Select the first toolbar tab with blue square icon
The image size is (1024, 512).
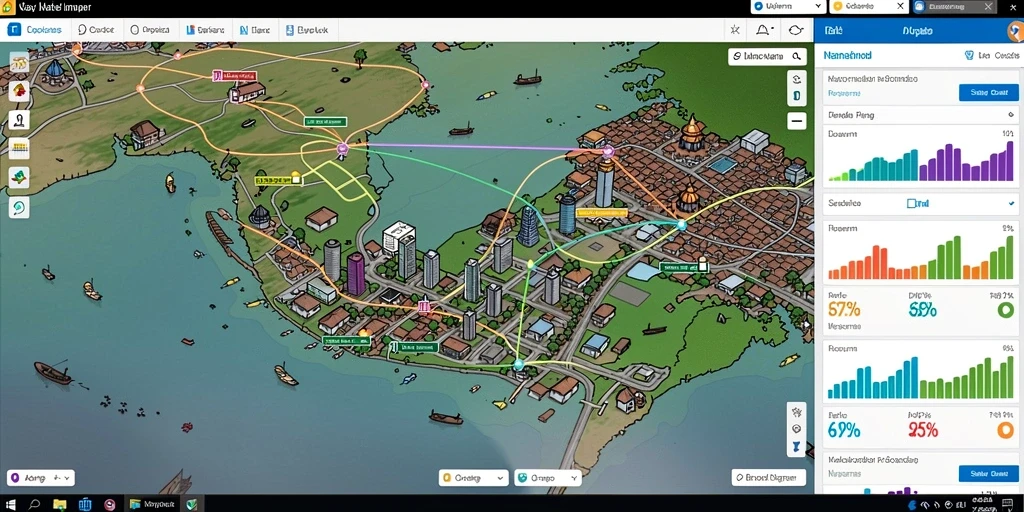pyautogui.click(x=34, y=30)
